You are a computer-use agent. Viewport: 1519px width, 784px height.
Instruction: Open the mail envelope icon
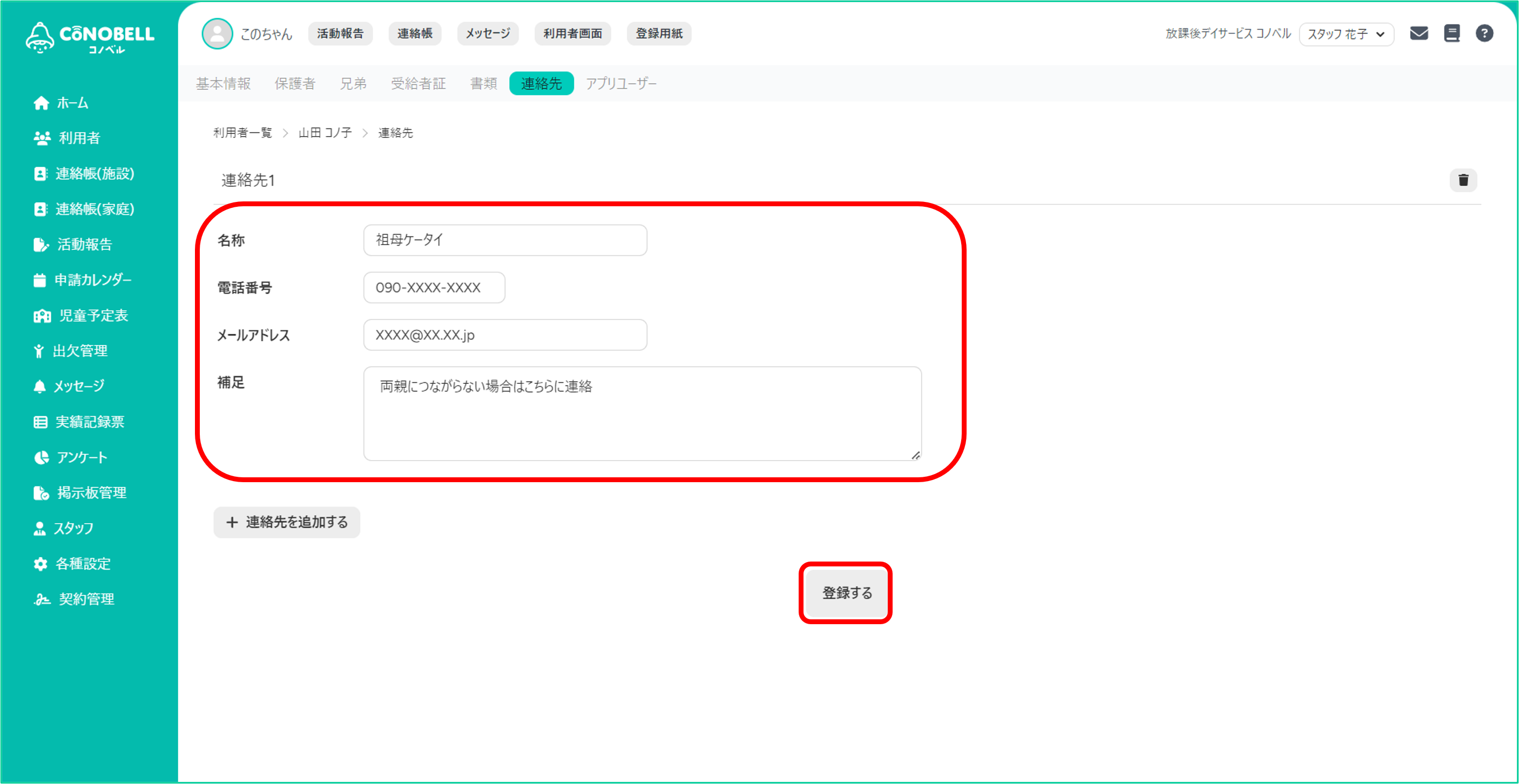click(x=1419, y=33)
